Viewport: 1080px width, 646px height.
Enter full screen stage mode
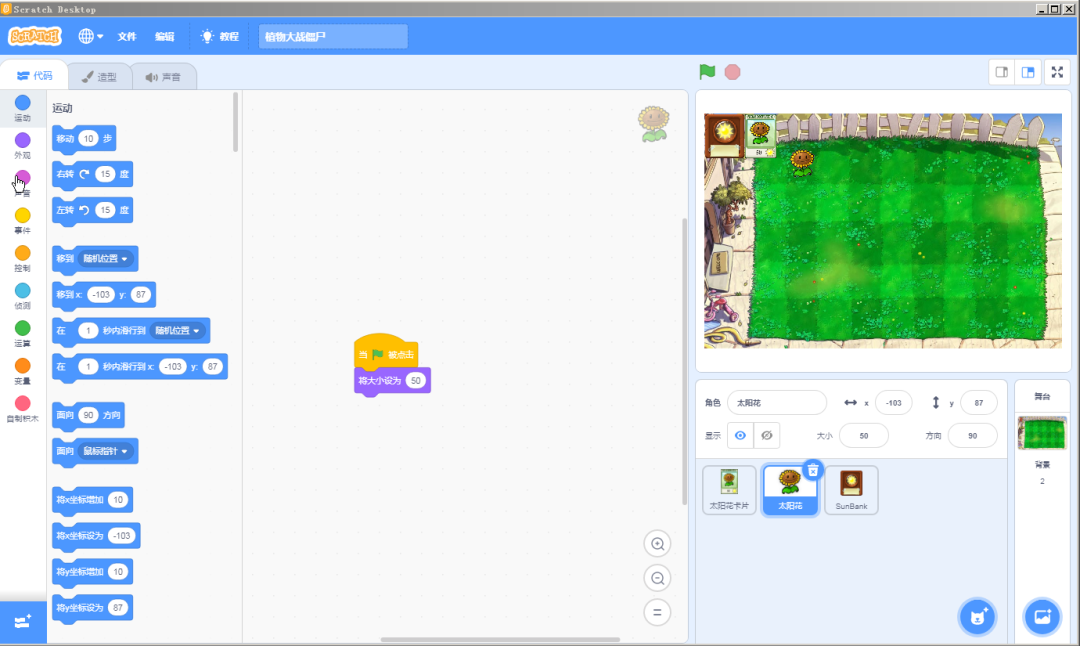click(1057, 72)
